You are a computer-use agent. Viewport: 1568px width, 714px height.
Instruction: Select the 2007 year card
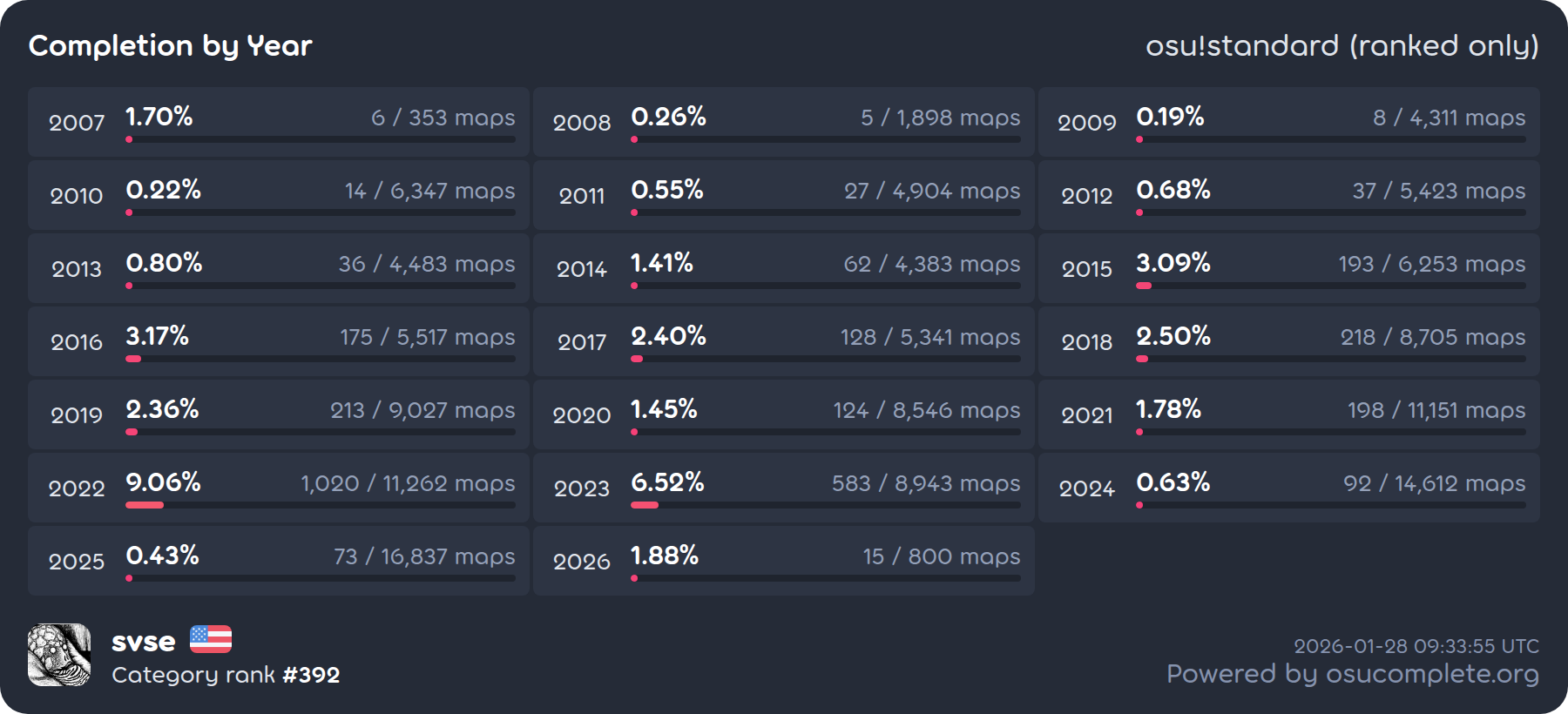pos(279,122)
